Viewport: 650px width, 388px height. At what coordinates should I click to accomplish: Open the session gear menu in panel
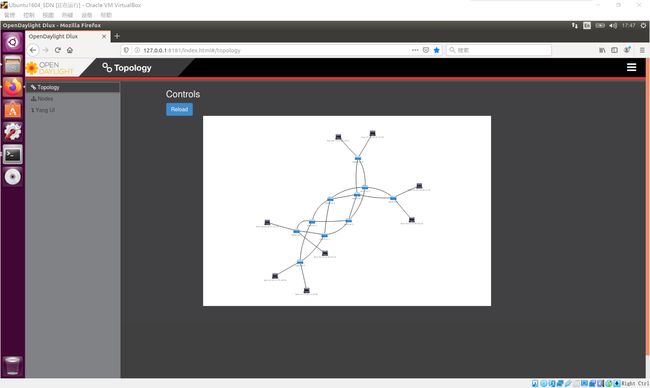[x=643, y=25]
